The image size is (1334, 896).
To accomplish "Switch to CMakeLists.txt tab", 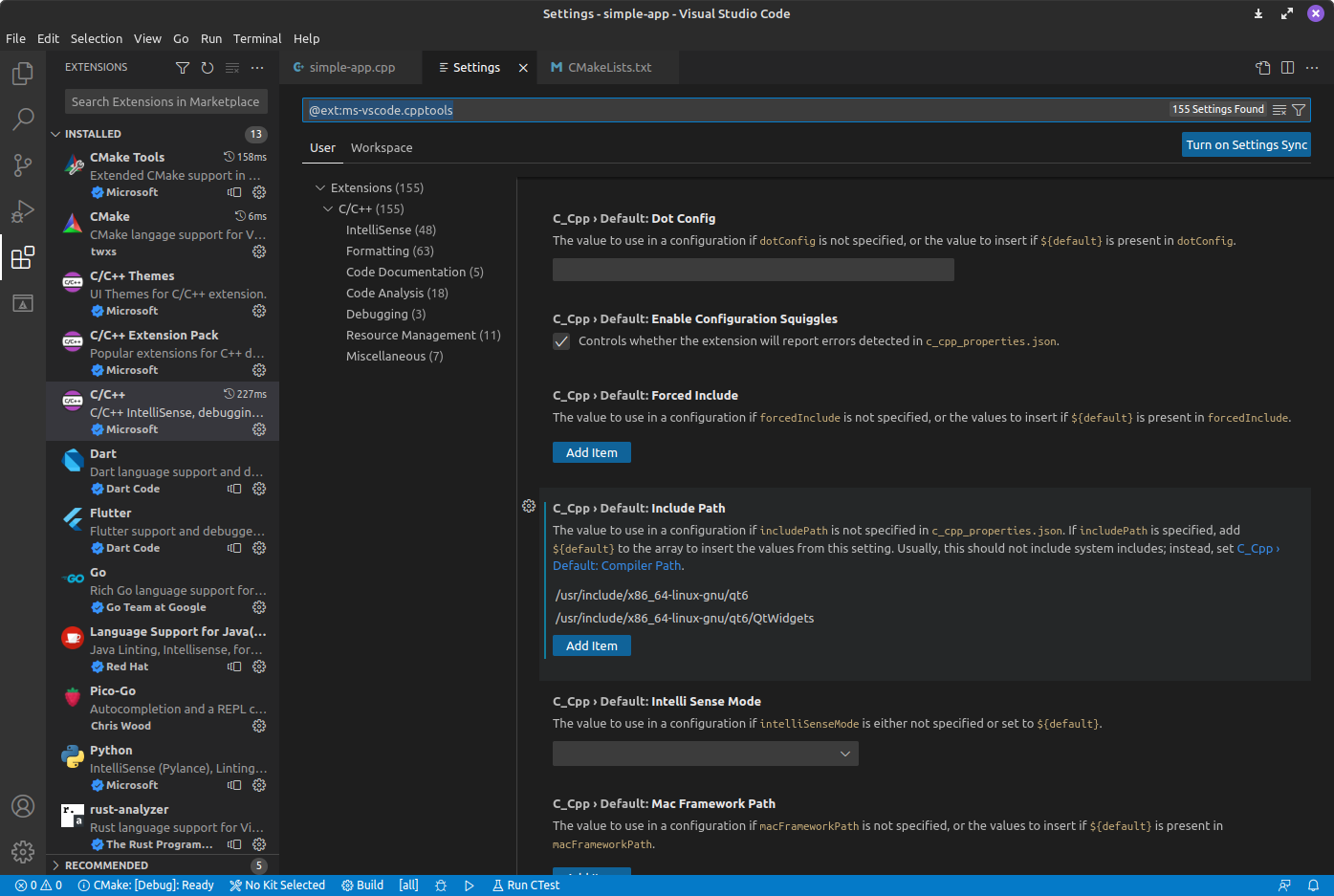I will (x=608, y=68).
